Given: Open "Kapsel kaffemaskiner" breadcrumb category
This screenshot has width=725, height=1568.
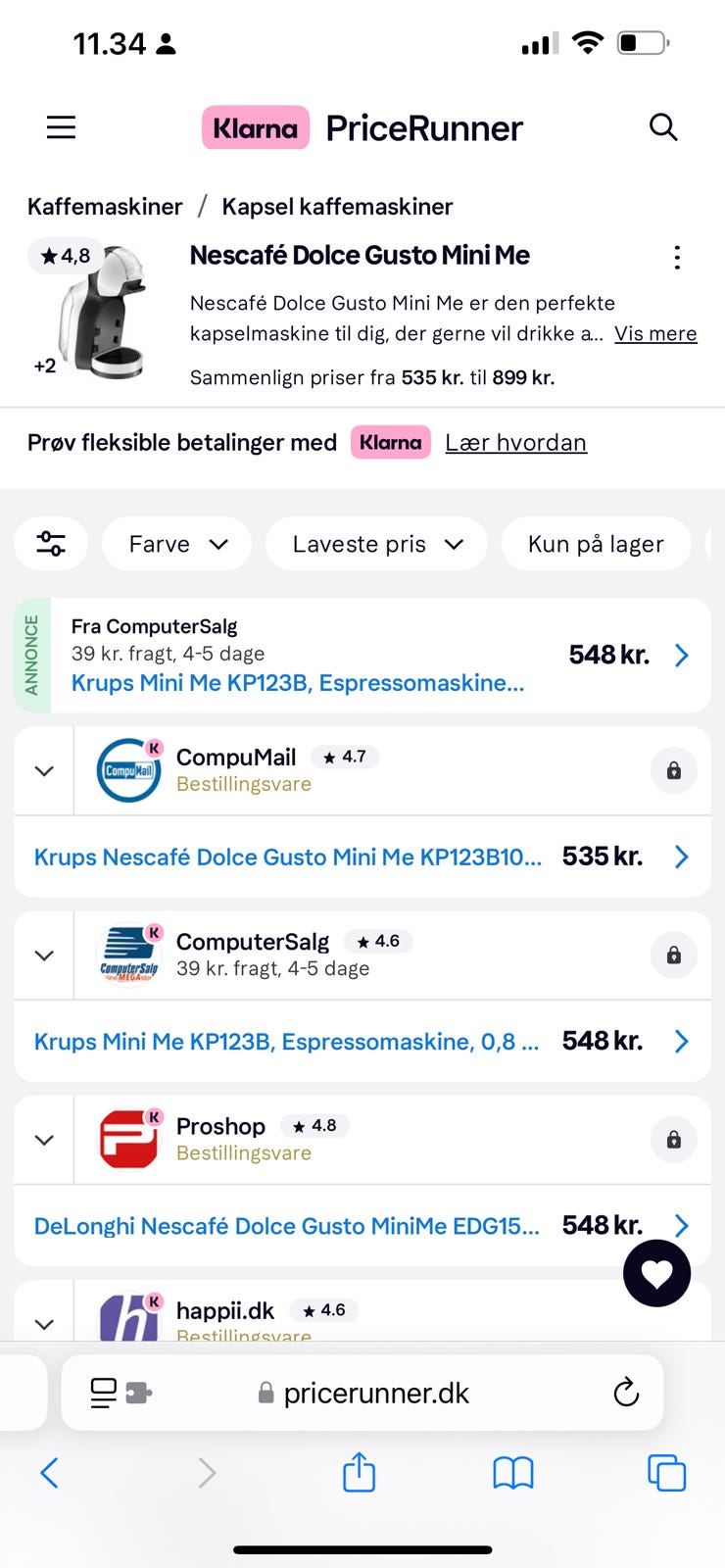Looking at the screenshot, I should click(337, 207).
